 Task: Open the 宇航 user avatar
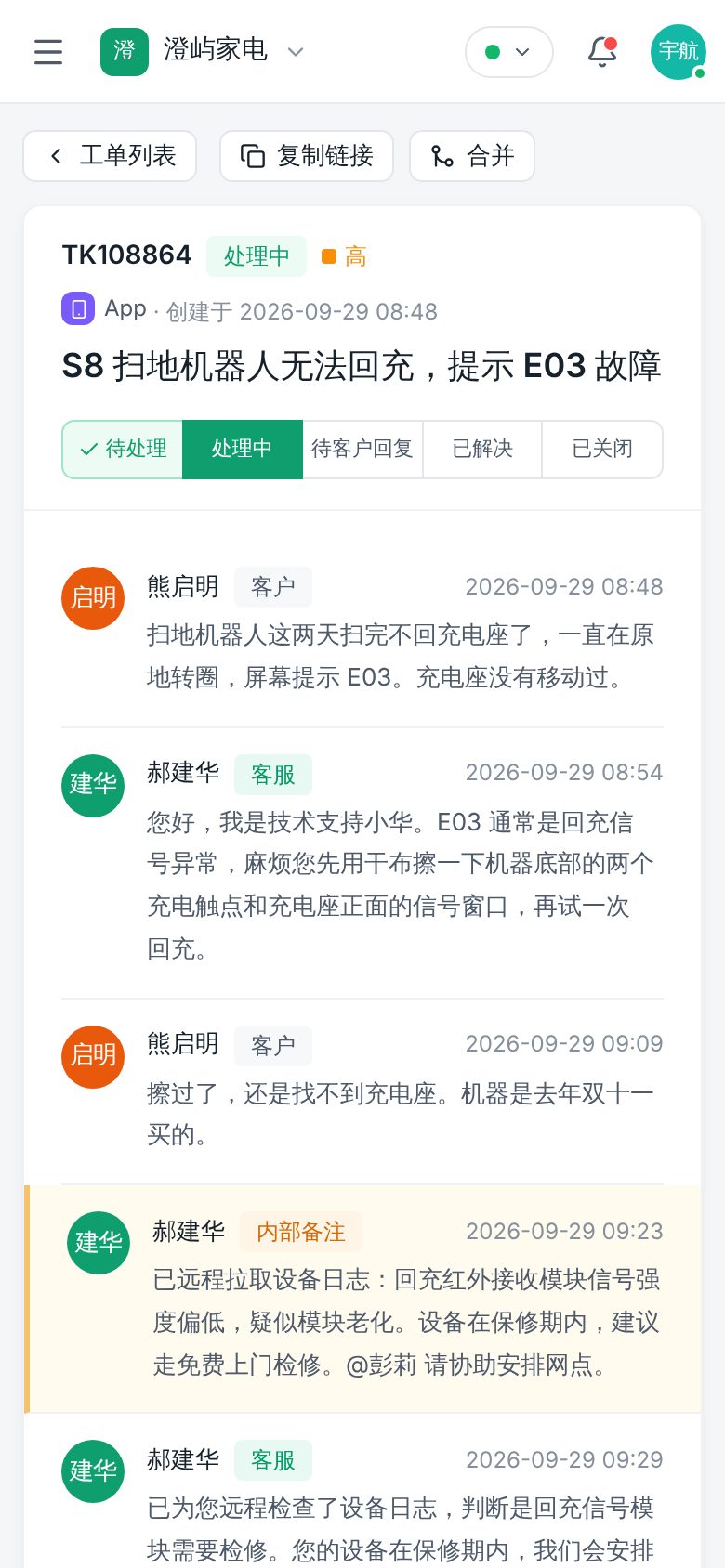coord(679,51)
